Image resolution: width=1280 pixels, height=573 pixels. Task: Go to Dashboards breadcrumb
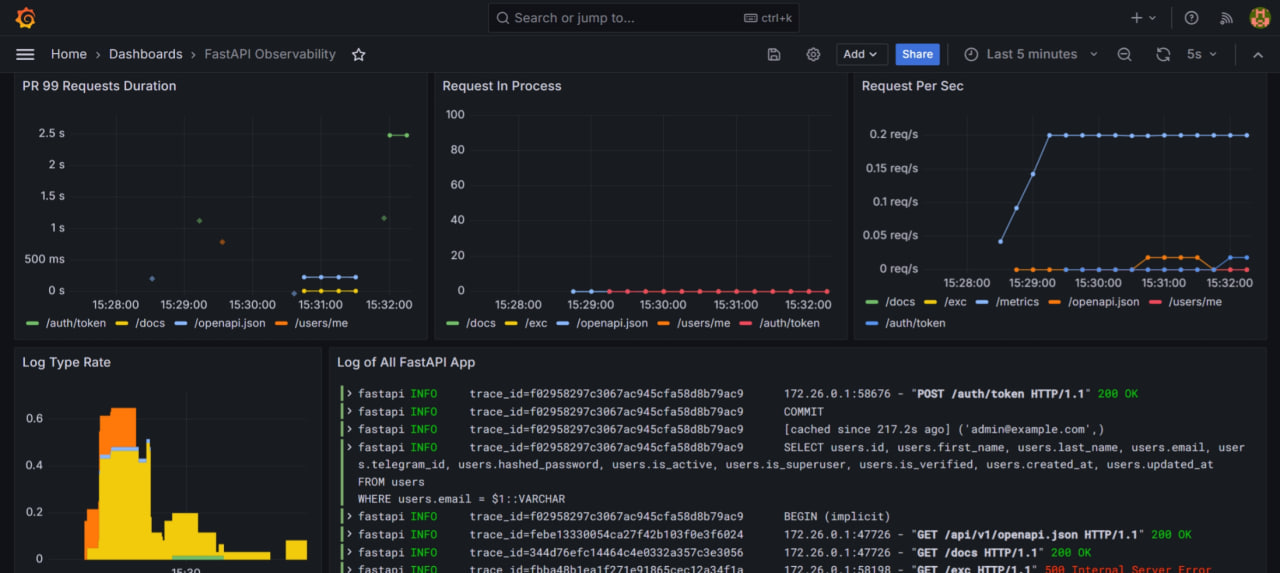tap(146, 54)
